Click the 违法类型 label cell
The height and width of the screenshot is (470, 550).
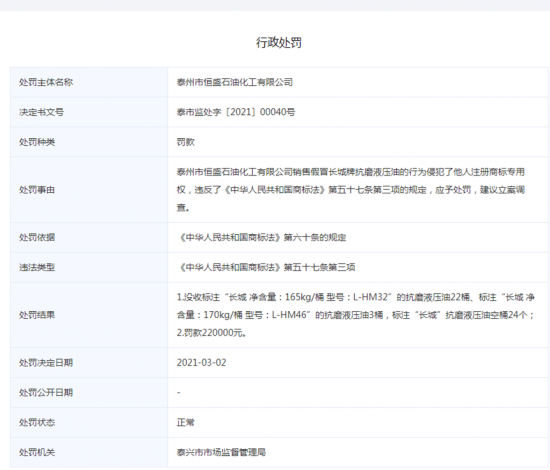point(89,267)
